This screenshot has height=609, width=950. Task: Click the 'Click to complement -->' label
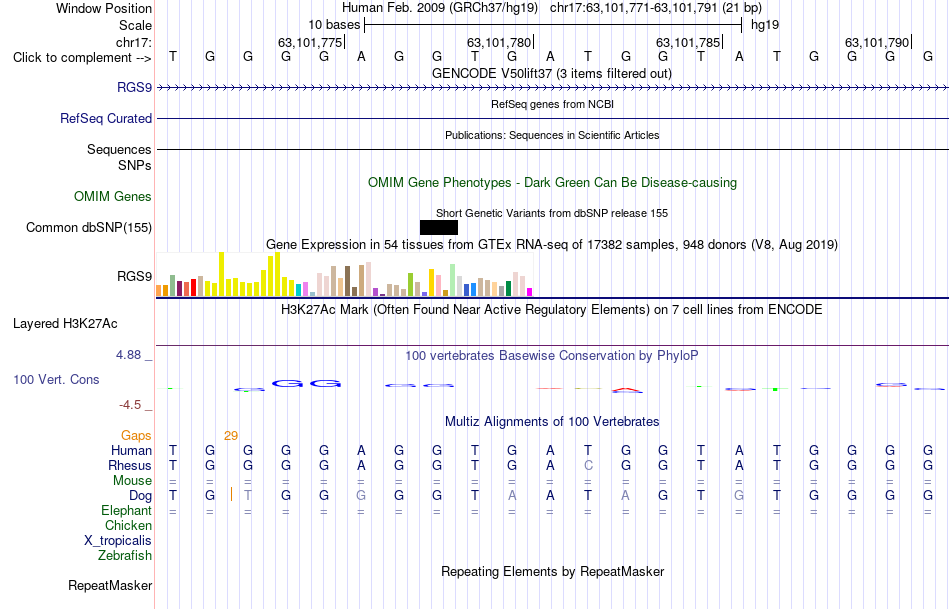pos(82,58)
